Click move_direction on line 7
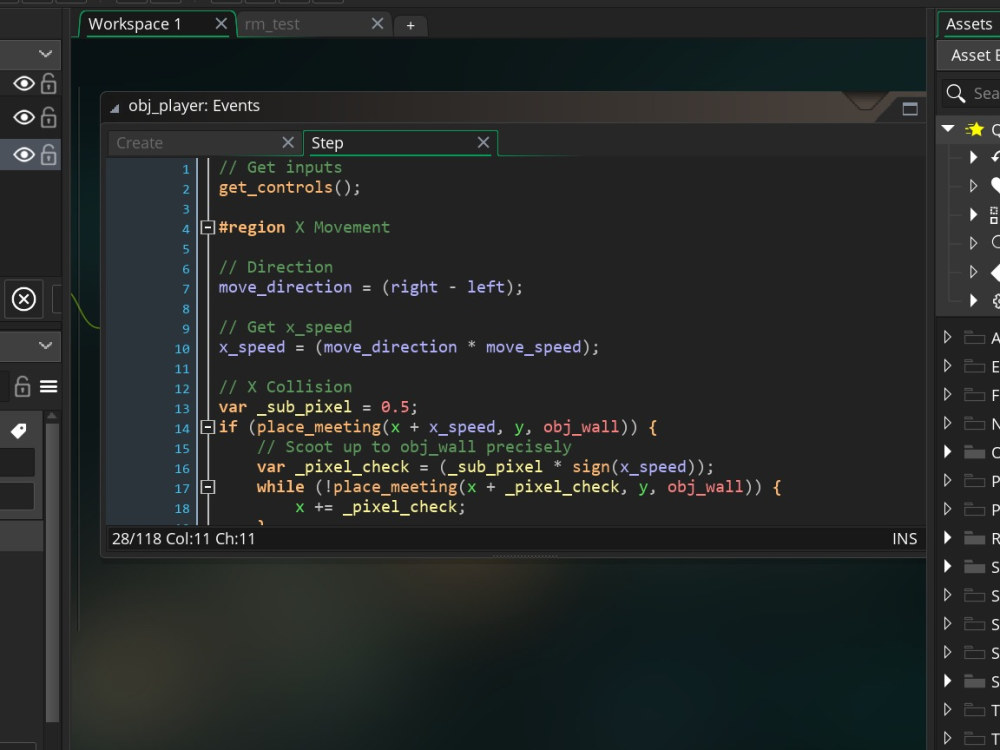The image size is (1000, 750). point(285,287)
